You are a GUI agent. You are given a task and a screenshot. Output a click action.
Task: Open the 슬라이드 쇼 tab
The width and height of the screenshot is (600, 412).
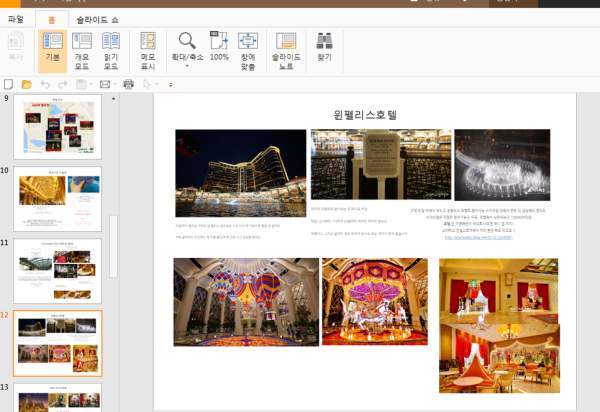97,20
